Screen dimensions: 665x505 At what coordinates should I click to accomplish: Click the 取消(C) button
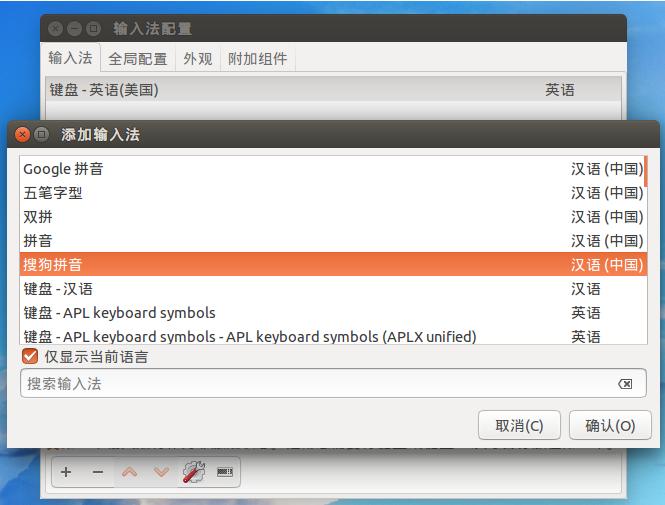[519, 425]
